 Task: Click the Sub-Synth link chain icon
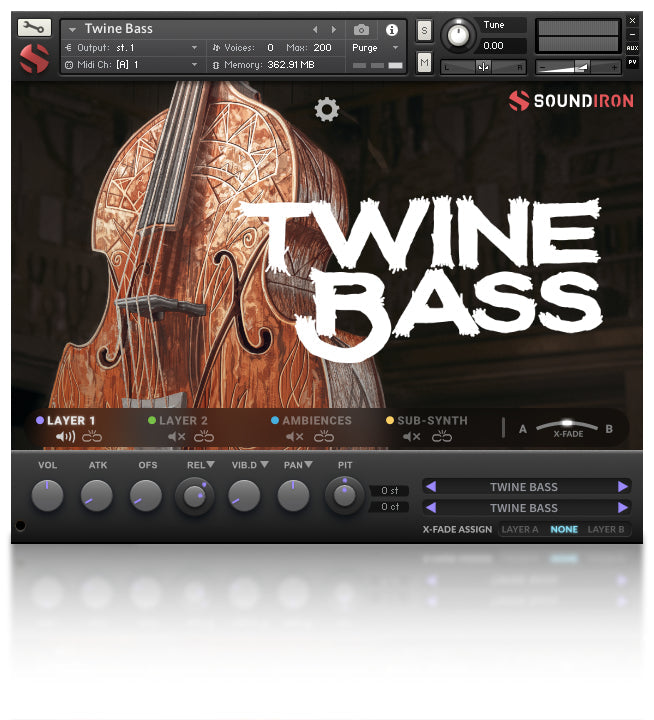click(x=441, y=437)
